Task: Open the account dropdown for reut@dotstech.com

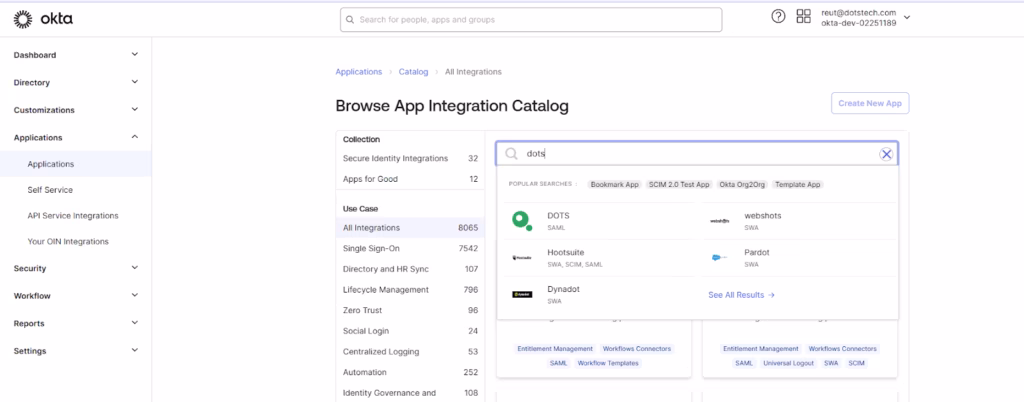Action: tap(906, 17)
